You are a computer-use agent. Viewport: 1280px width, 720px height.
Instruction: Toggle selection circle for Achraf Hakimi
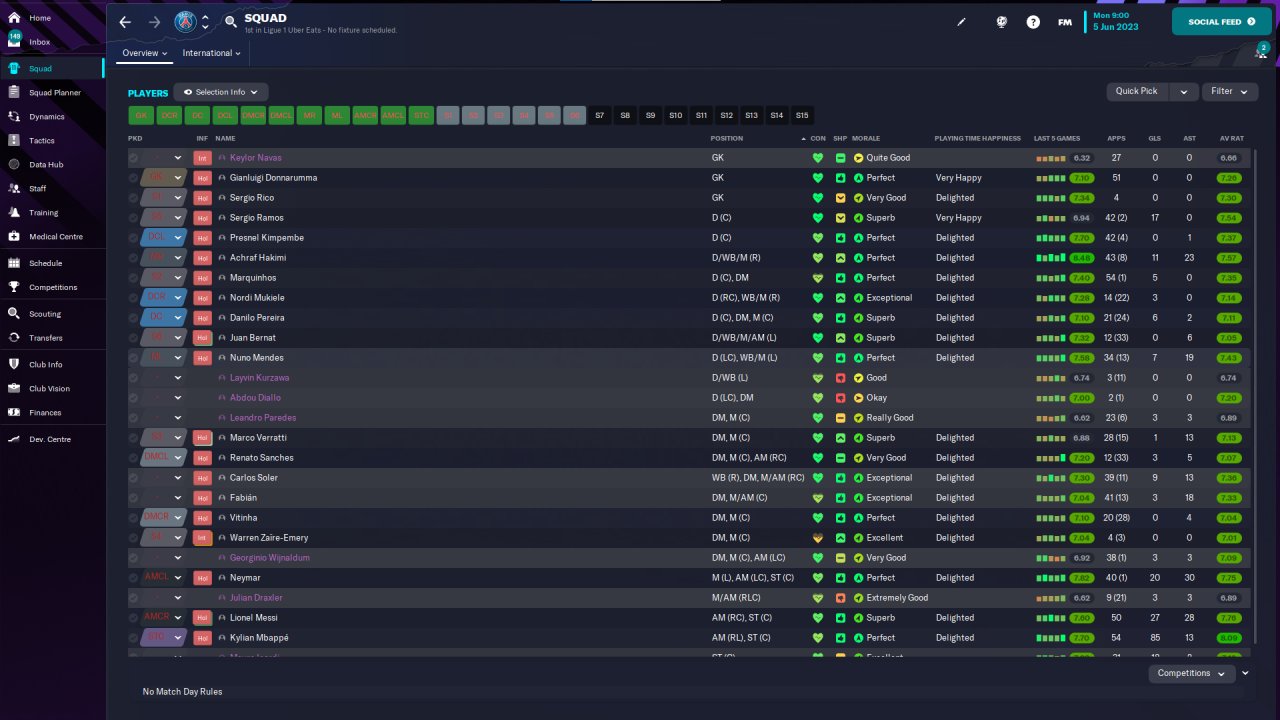pos(133,258)
